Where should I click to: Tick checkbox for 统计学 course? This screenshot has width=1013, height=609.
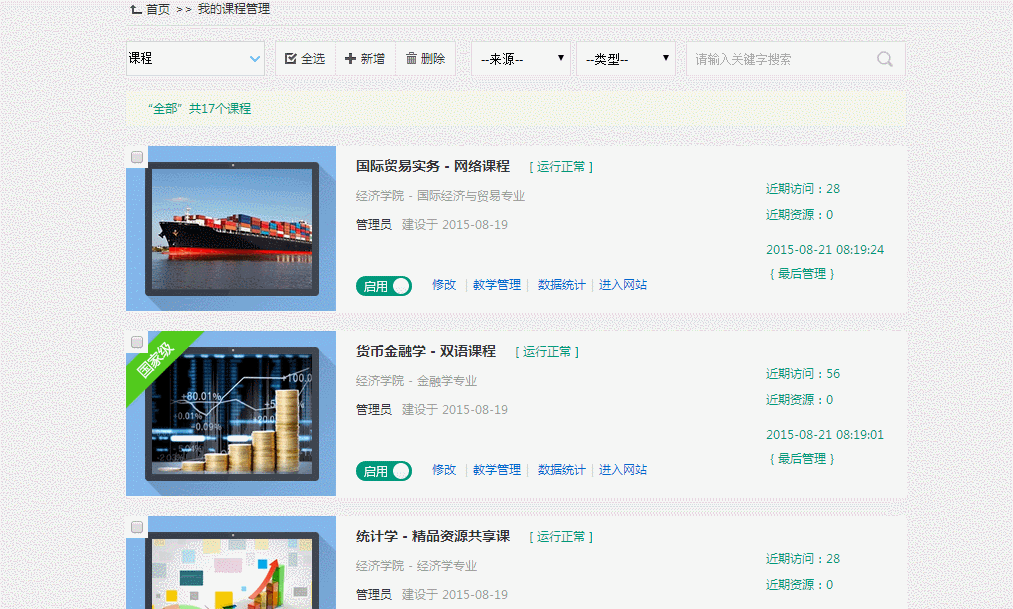pyautogui.click(x=137, y=527)
